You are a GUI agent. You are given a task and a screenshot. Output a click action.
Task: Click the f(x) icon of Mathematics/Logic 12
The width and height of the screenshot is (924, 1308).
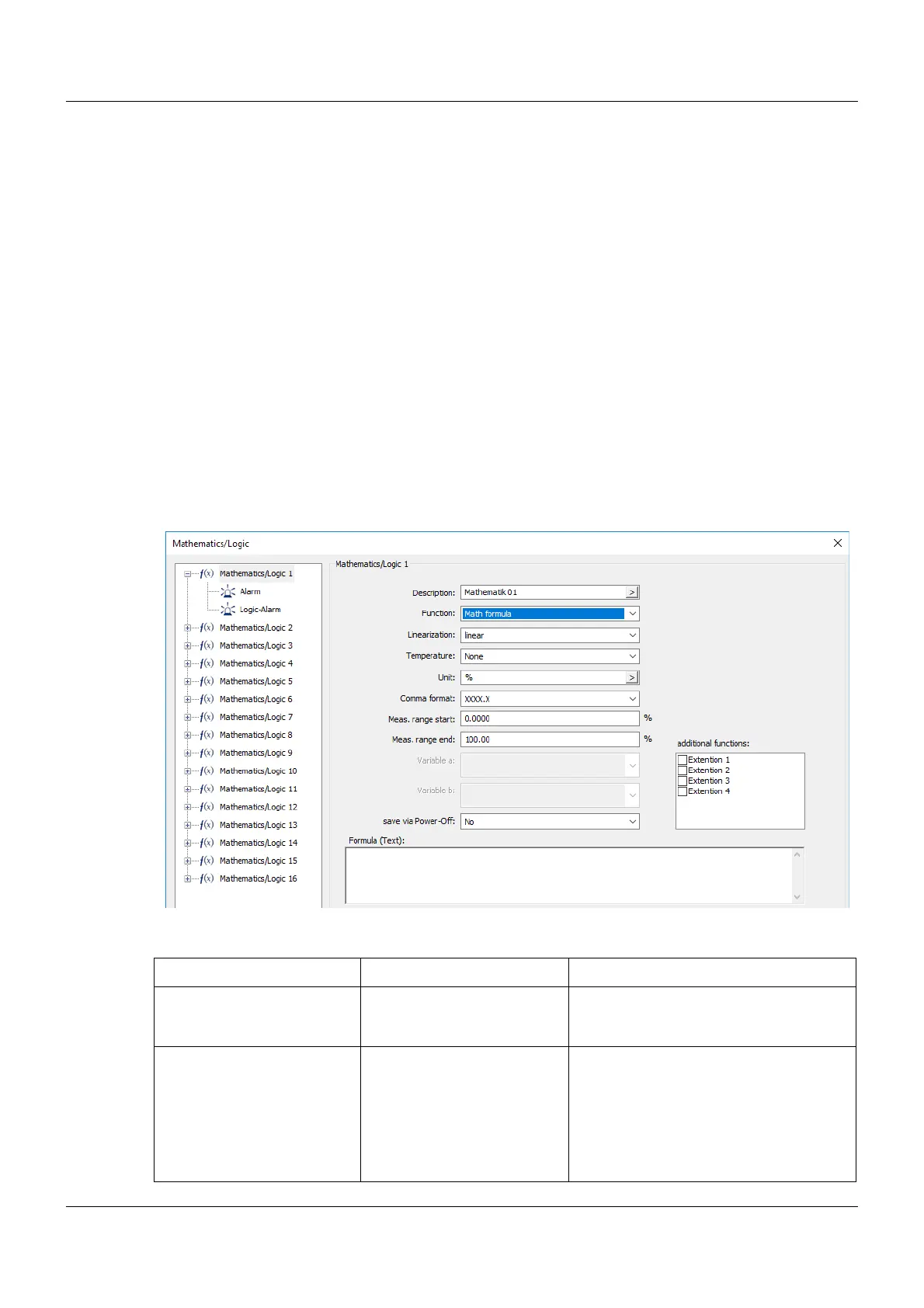tap(207, 807)
